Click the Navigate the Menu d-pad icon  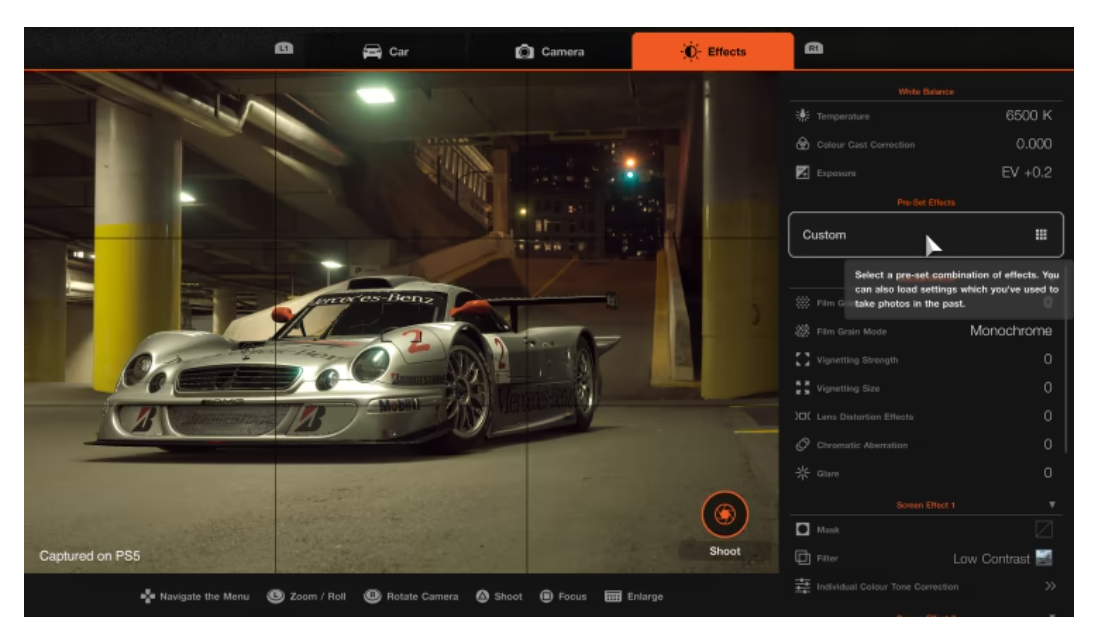point(147,596)
